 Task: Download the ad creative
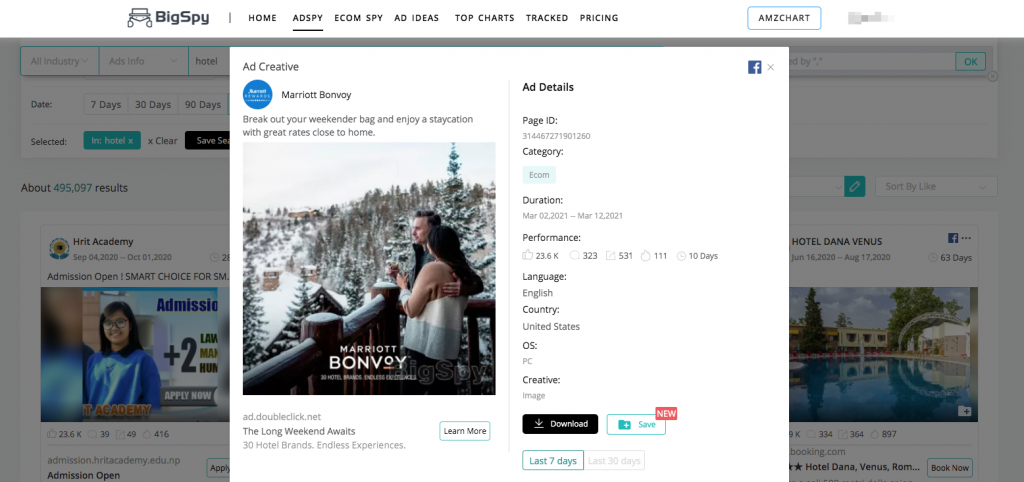[560, 424]
